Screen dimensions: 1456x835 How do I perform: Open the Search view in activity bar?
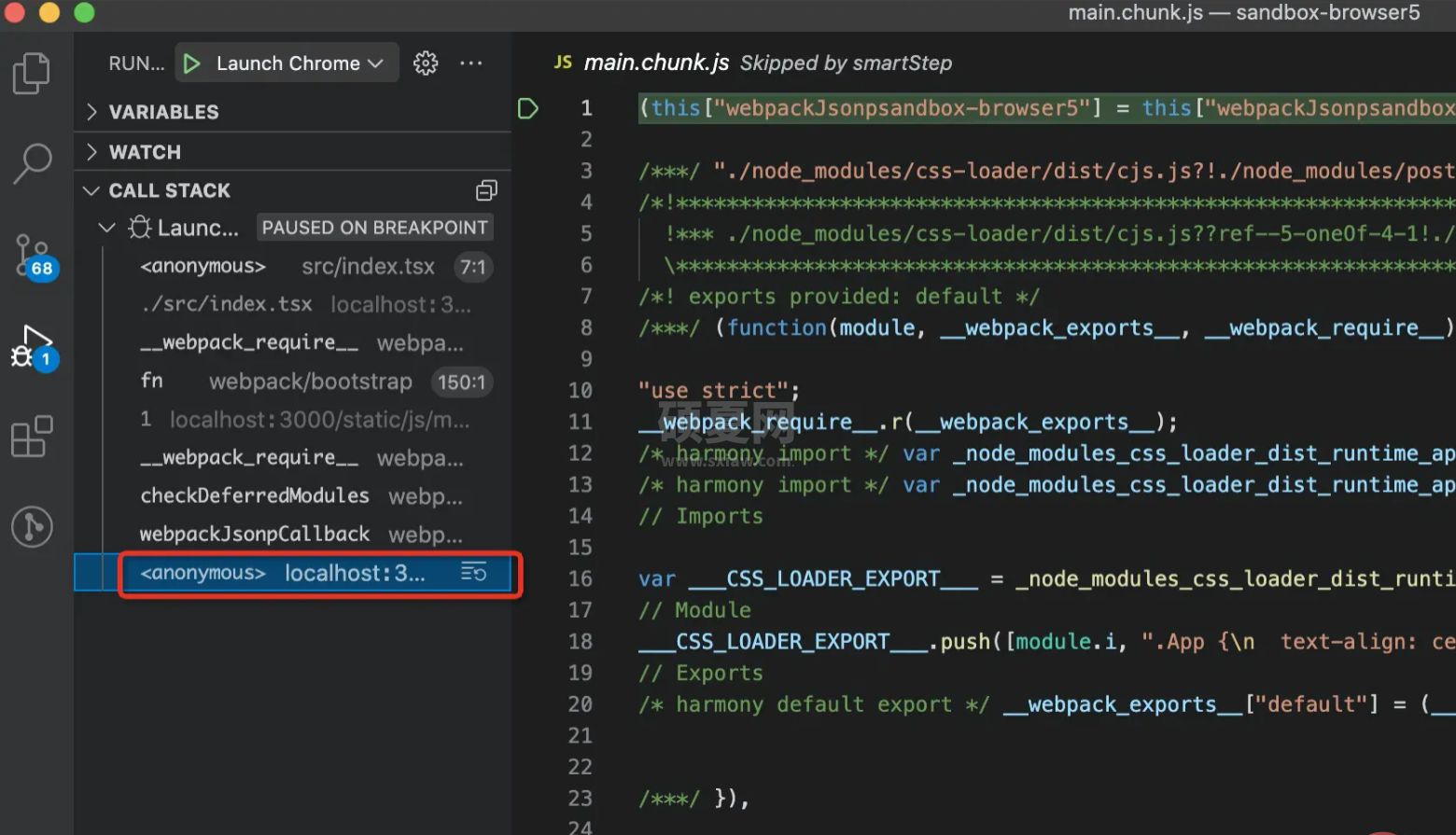point(33,163)
